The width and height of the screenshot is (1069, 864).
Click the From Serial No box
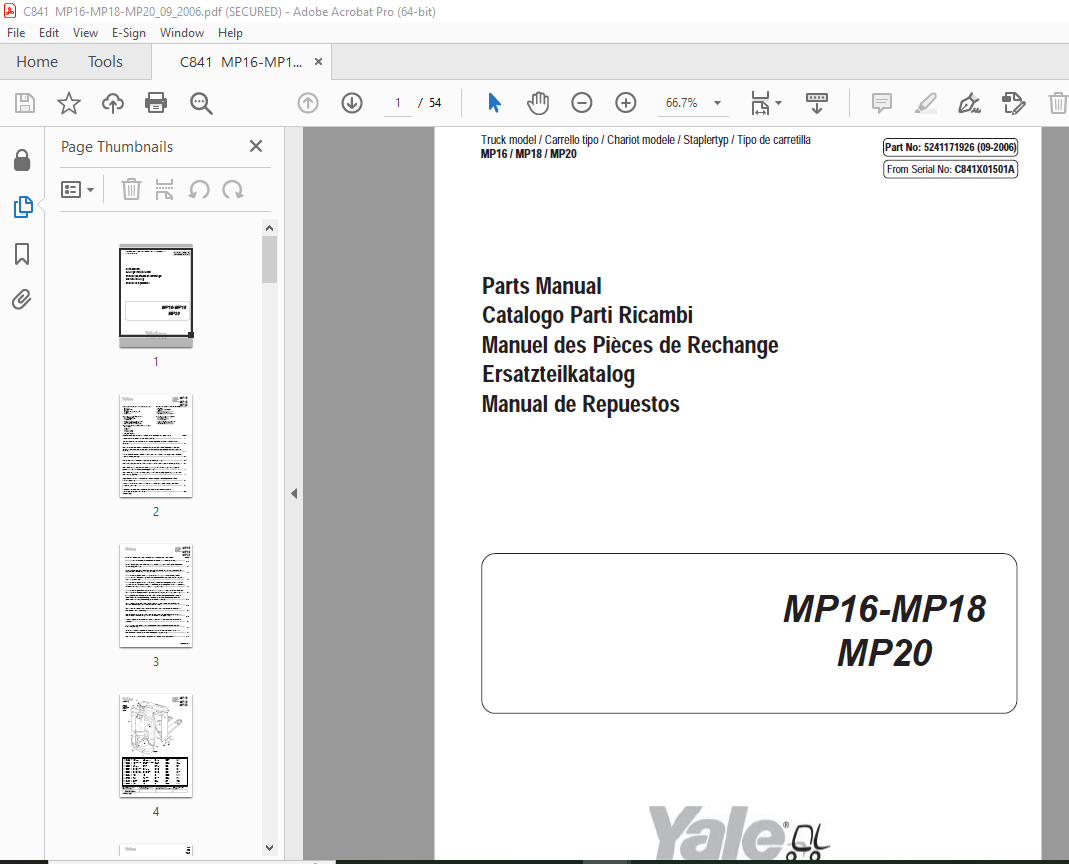coord(950,169)
